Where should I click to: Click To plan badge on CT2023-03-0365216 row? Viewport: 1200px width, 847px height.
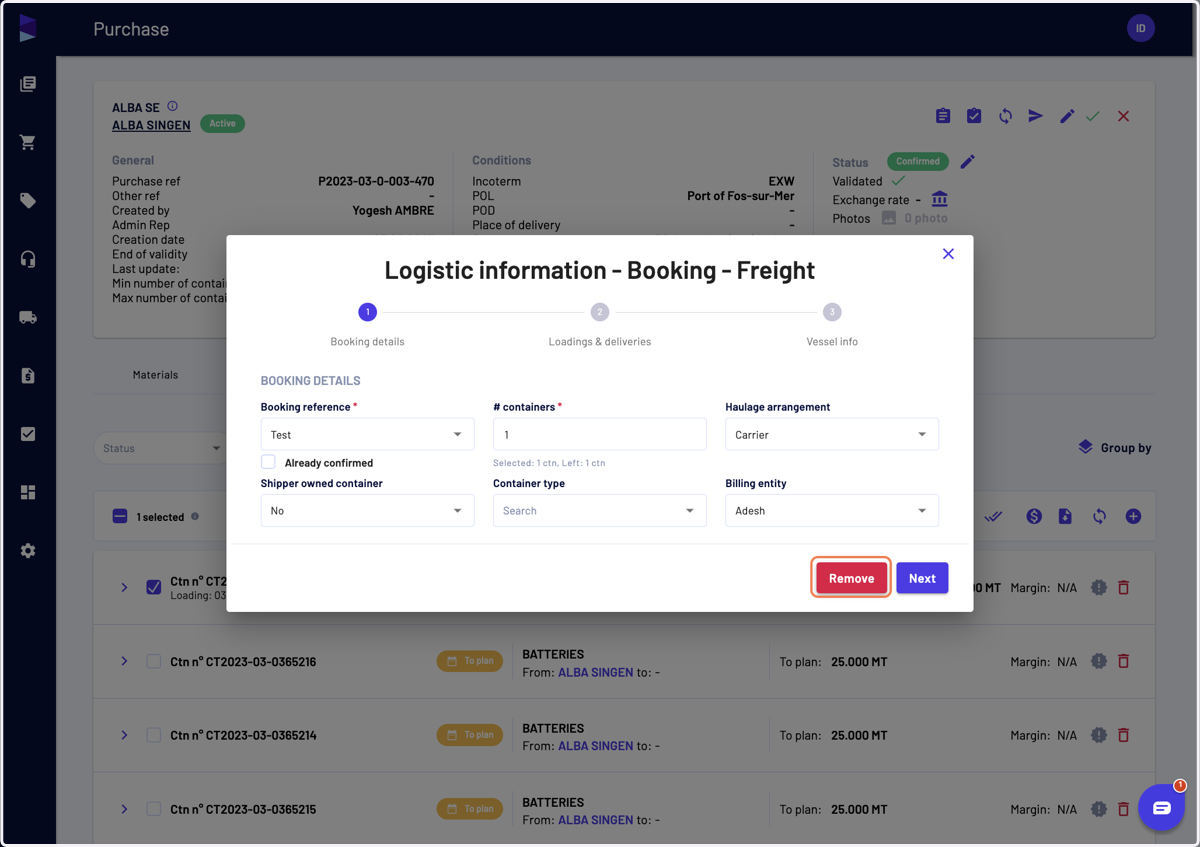tap(470, 661)
